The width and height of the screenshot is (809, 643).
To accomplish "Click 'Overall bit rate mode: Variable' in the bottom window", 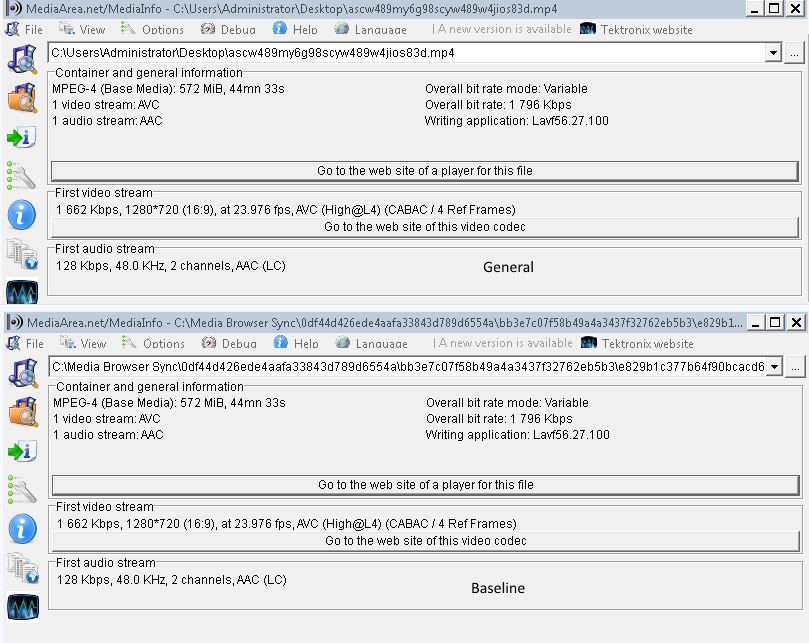I will point(507,403).
